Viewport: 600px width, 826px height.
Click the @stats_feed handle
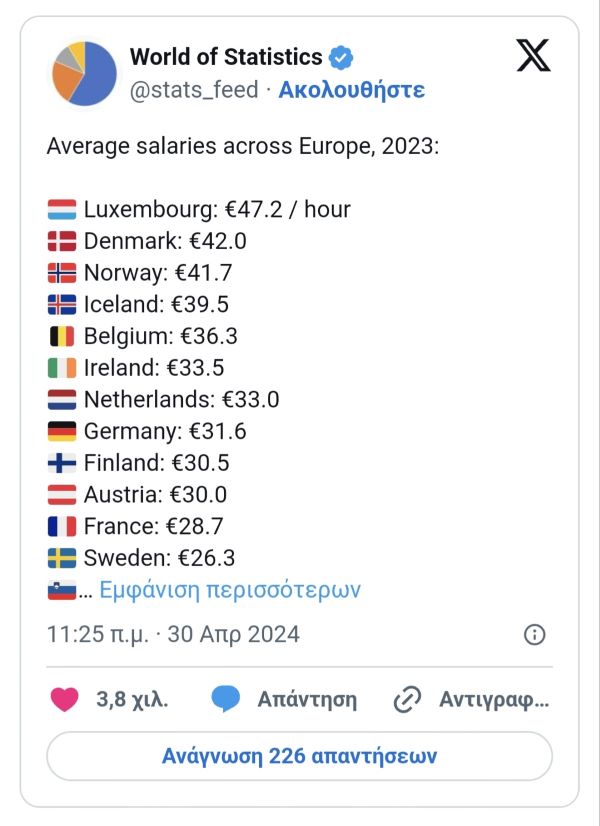click(x=194, y=90)
